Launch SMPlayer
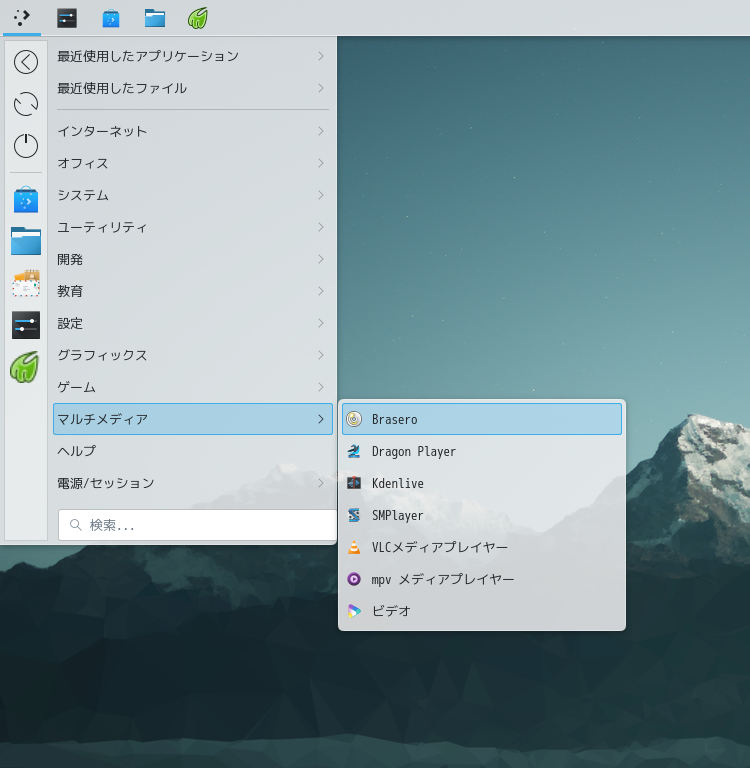 [x=482, y=515]
